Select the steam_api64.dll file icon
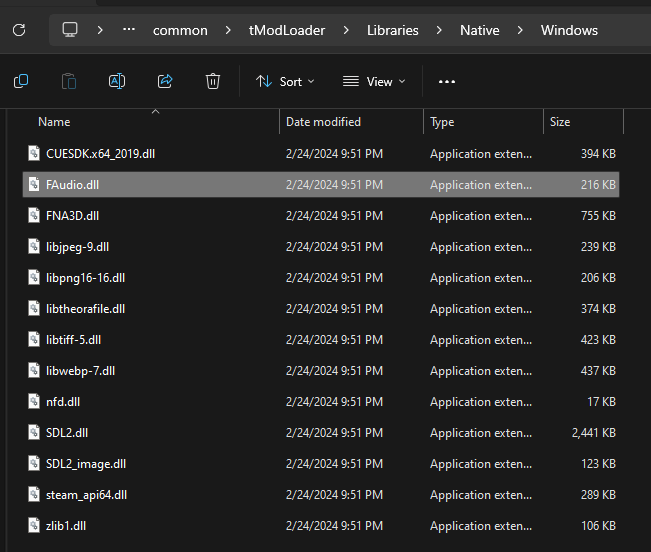This screenshot has height=552, width=651. click(x=34, y=494)
